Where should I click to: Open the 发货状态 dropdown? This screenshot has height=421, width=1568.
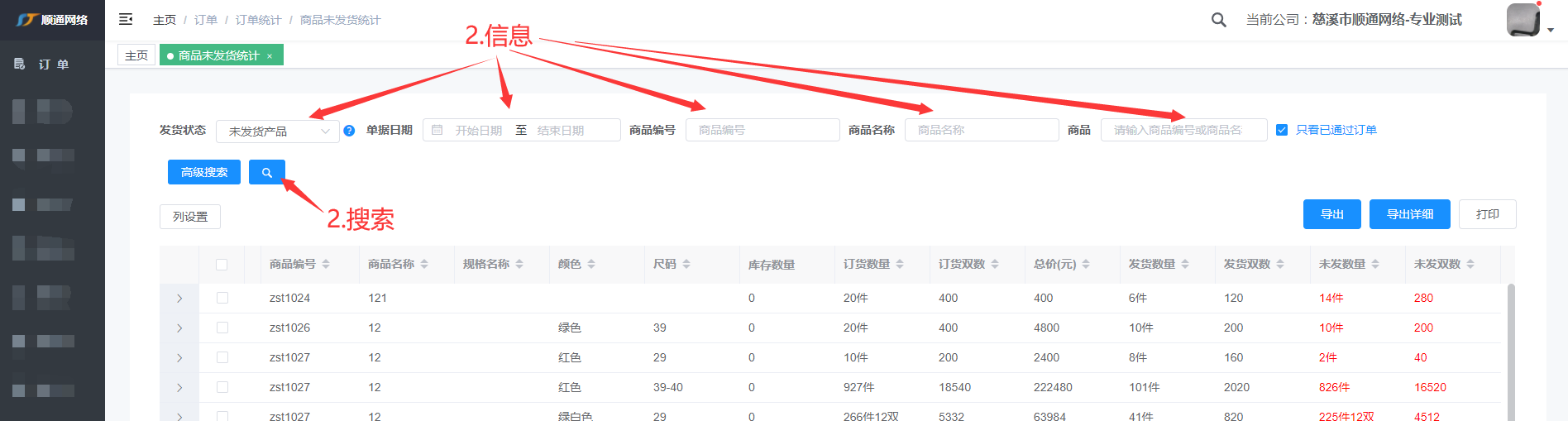pyautogui.click(x=277, y=131)
